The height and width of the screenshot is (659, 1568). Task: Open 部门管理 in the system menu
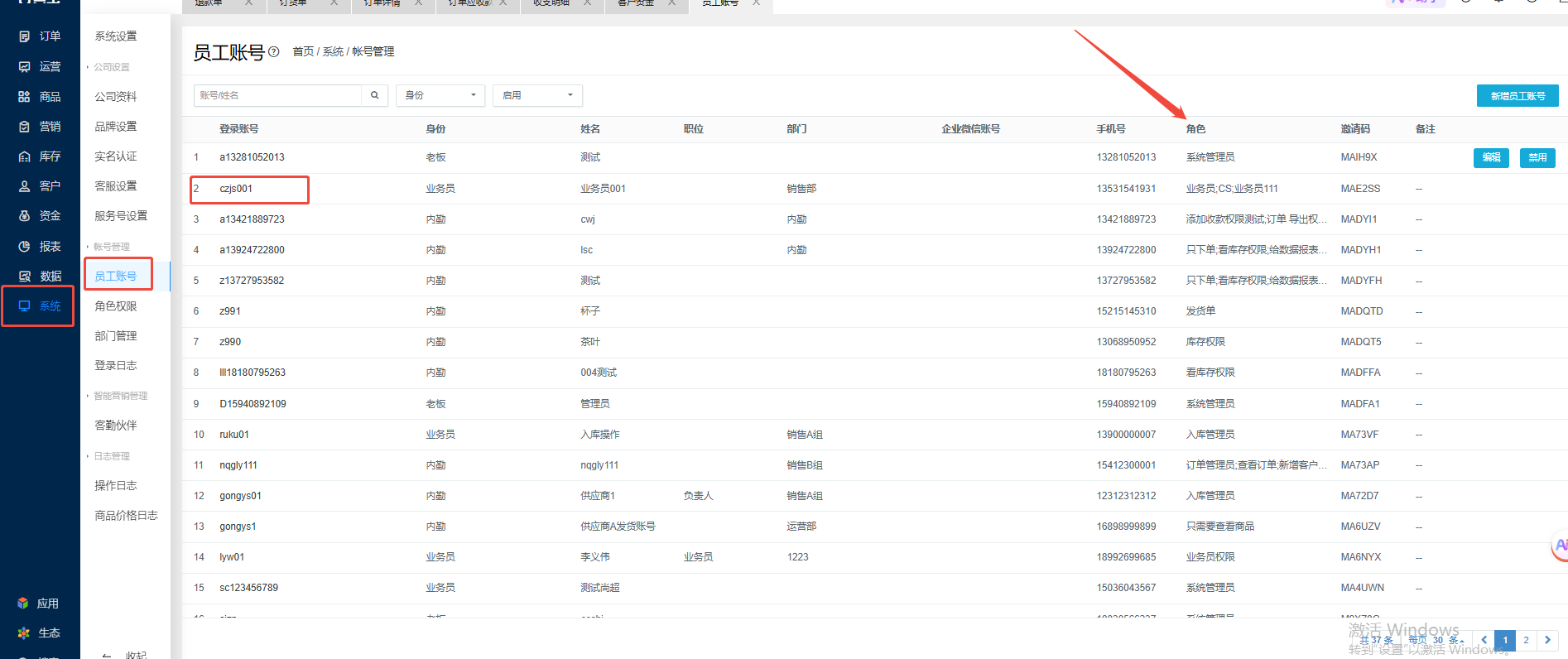click(x=116, y=336)
